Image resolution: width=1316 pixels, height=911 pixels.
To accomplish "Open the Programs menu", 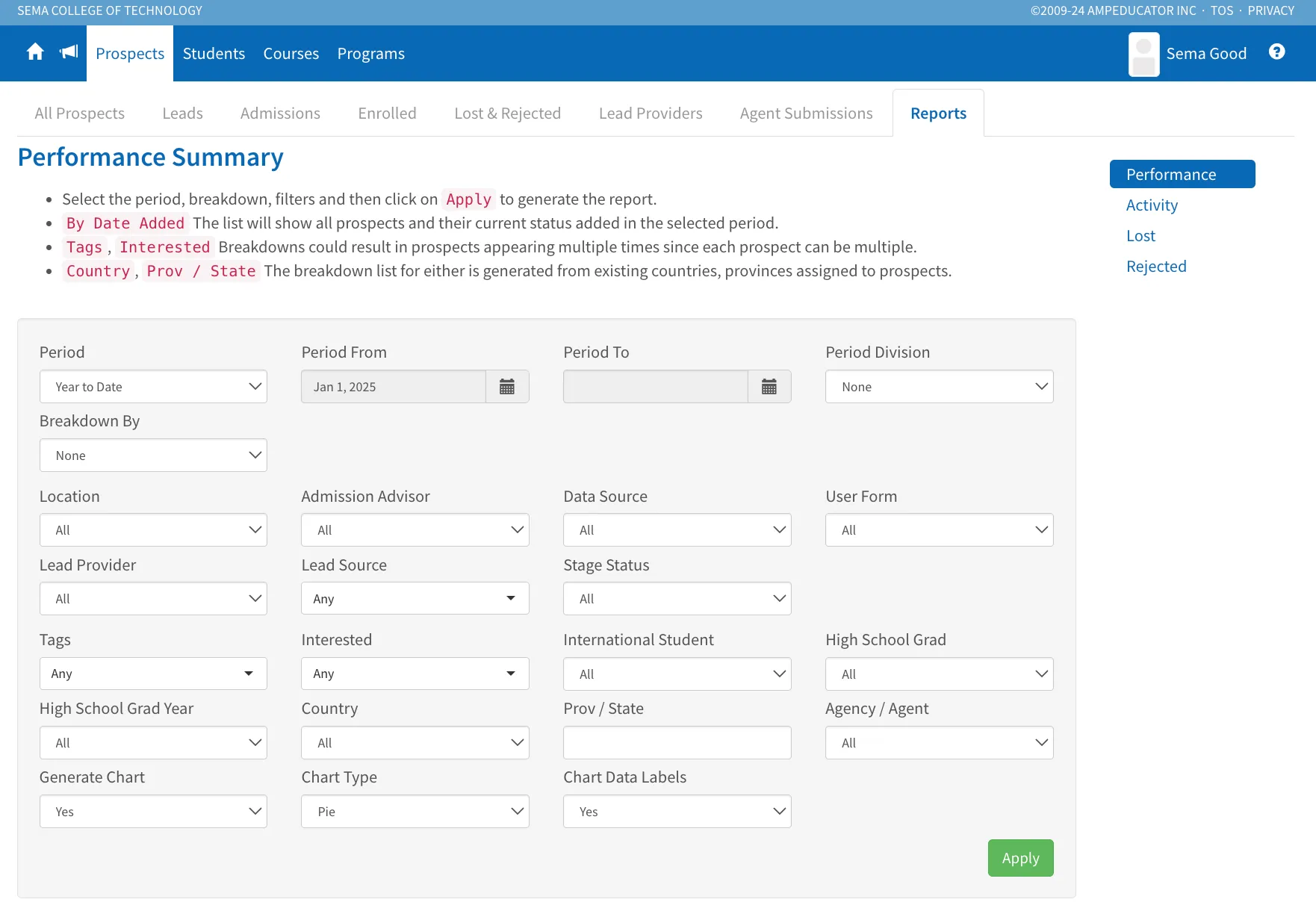I will pyautogui.click(x=371, y=54).
